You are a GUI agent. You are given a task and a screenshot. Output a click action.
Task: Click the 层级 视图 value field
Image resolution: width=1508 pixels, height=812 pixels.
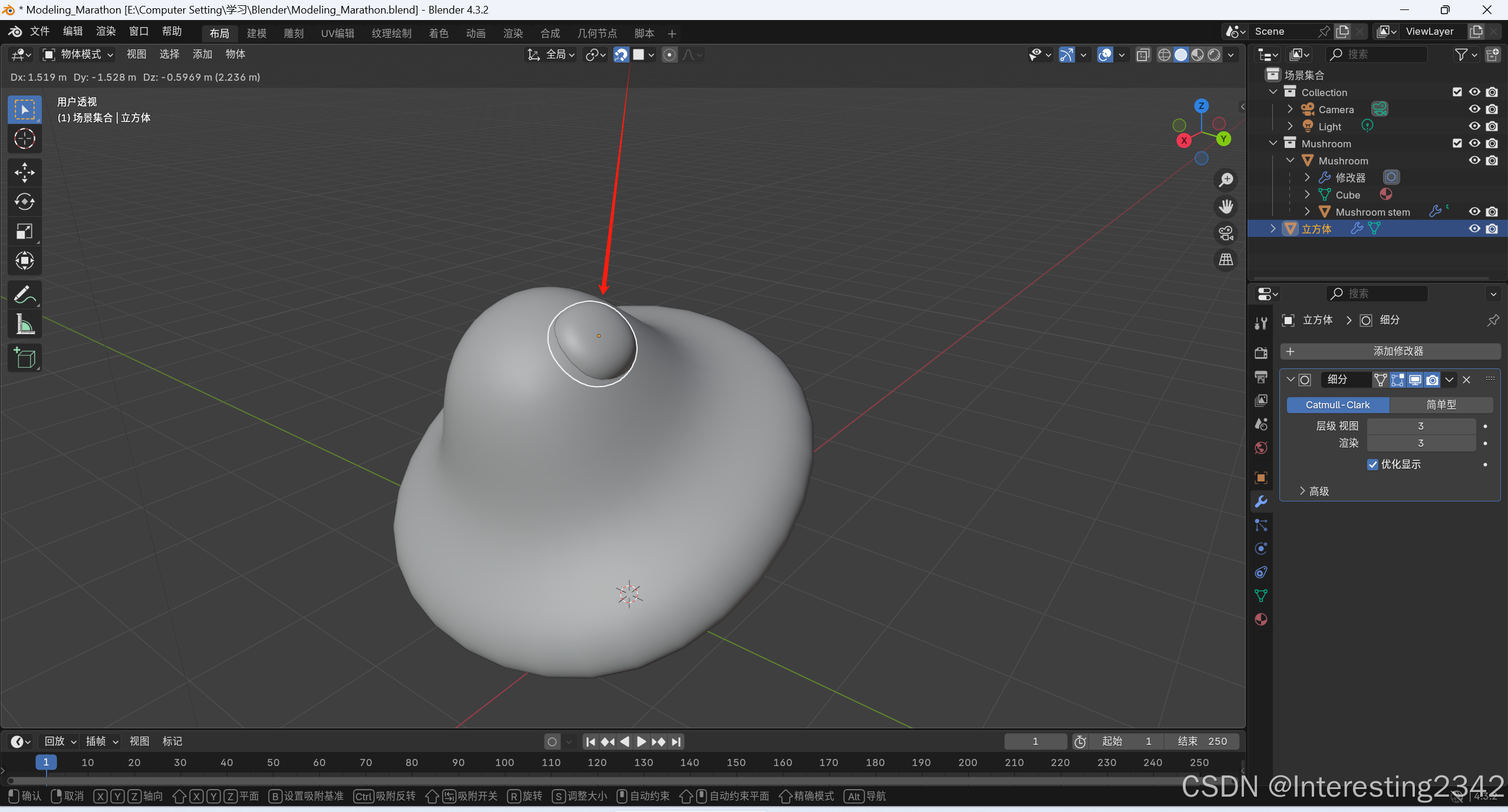1420,426
